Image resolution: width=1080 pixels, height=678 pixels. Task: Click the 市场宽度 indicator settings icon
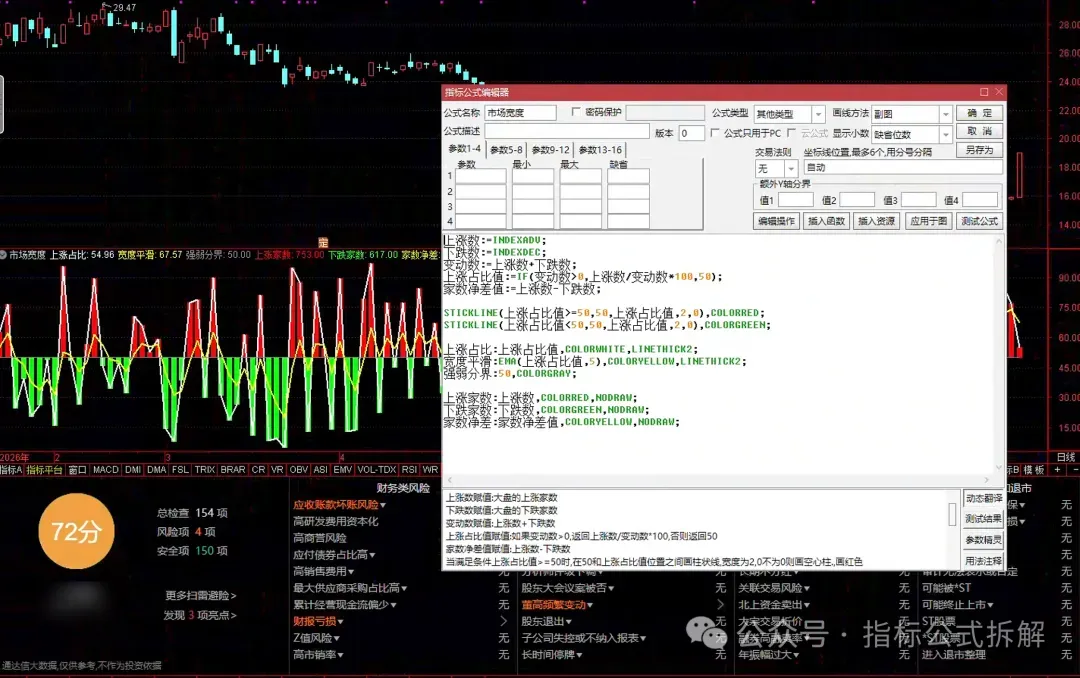(3, 255)
